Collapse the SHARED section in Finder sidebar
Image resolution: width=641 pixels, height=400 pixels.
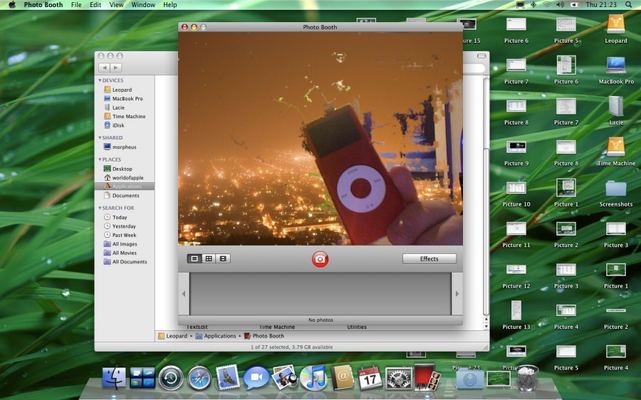pos(100,138)
